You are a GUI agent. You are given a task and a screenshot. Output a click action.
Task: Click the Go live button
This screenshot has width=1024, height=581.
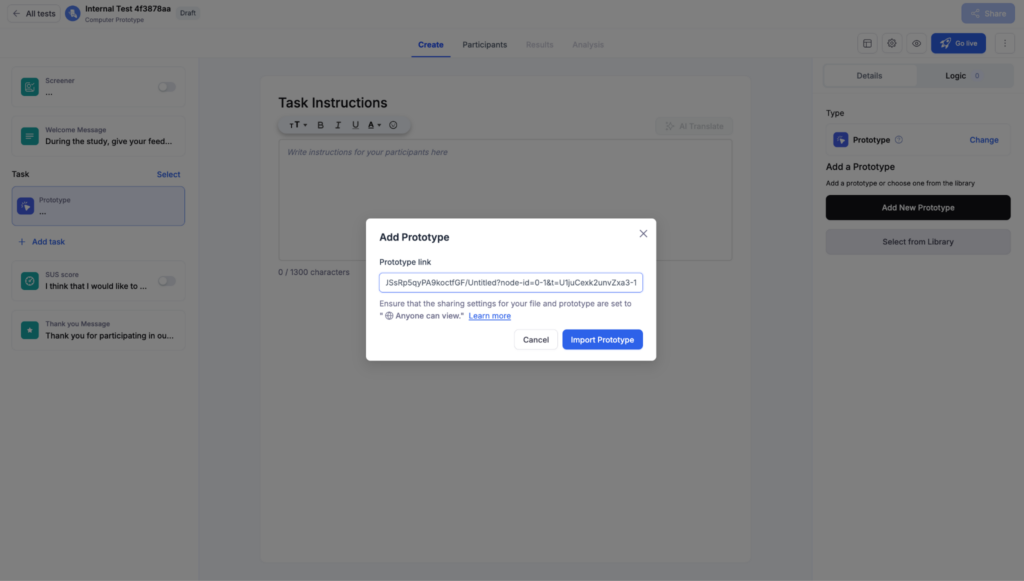coord(958,44)
